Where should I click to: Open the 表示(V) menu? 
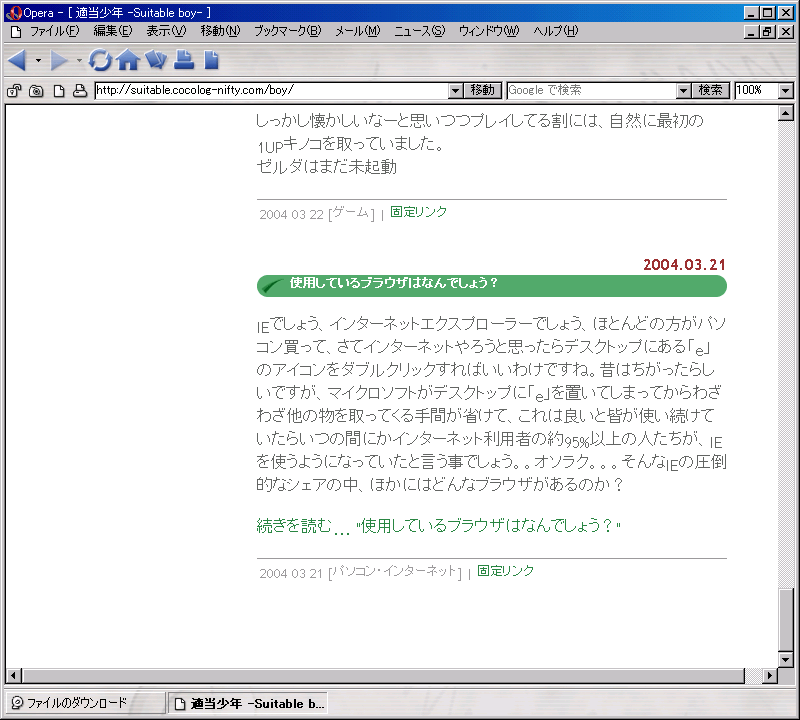pyautogui.click(x=166, y=31)
